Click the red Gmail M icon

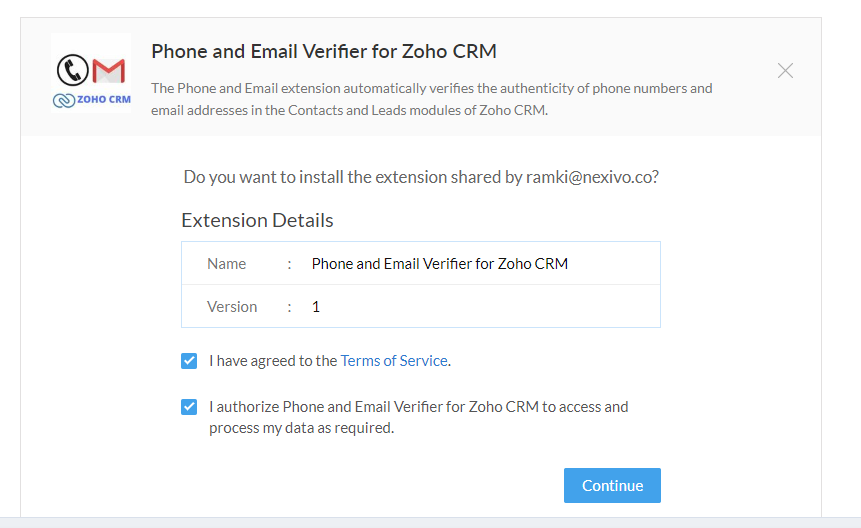[109, 71]
